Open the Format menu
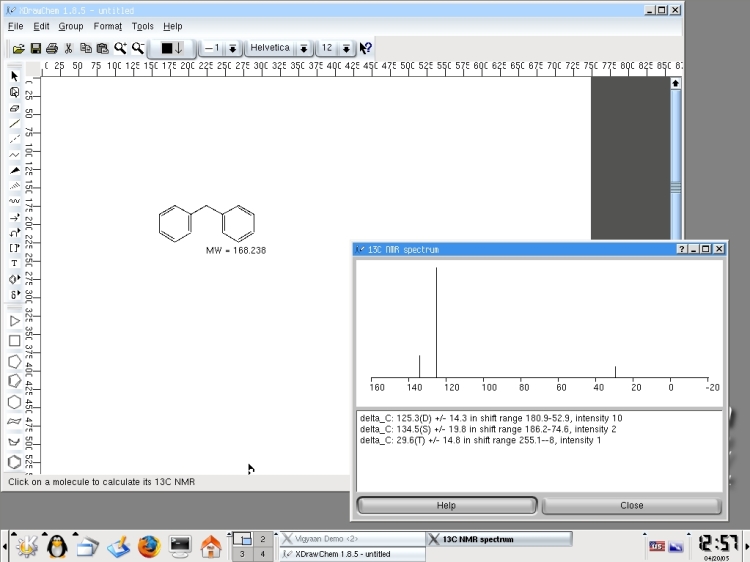This screenshot has height=562, width=750. point(107,26)
